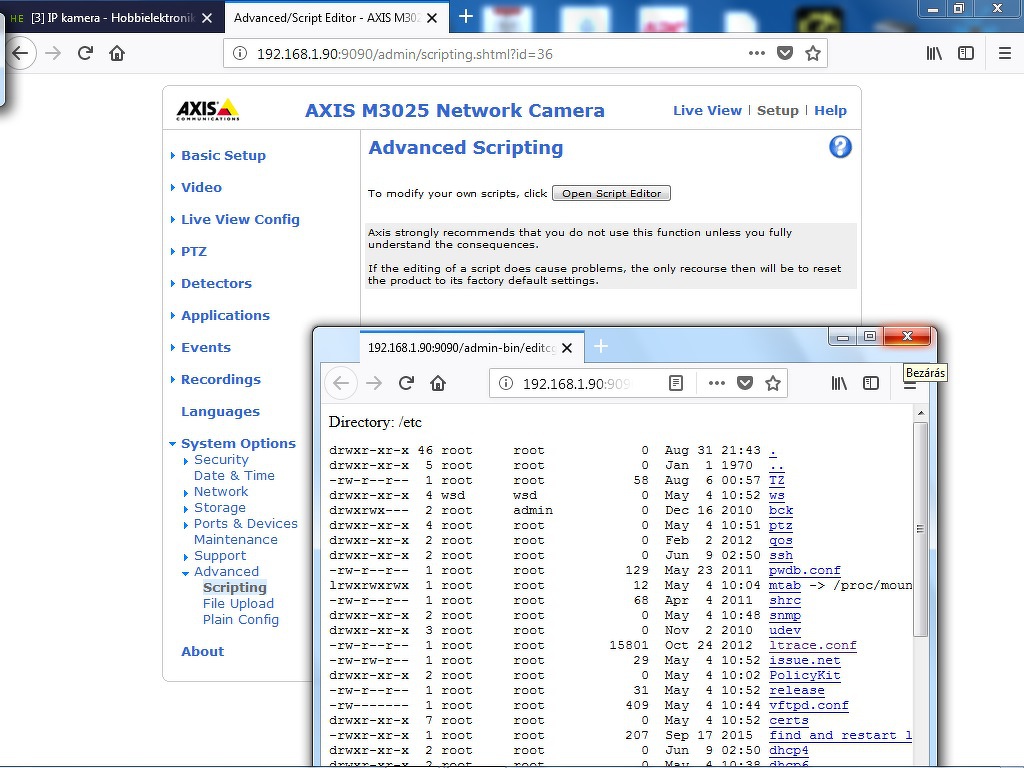This screenshot has height=768, width=1024.
Task: Open Network under System Options
Action: [x=221, y=492]
